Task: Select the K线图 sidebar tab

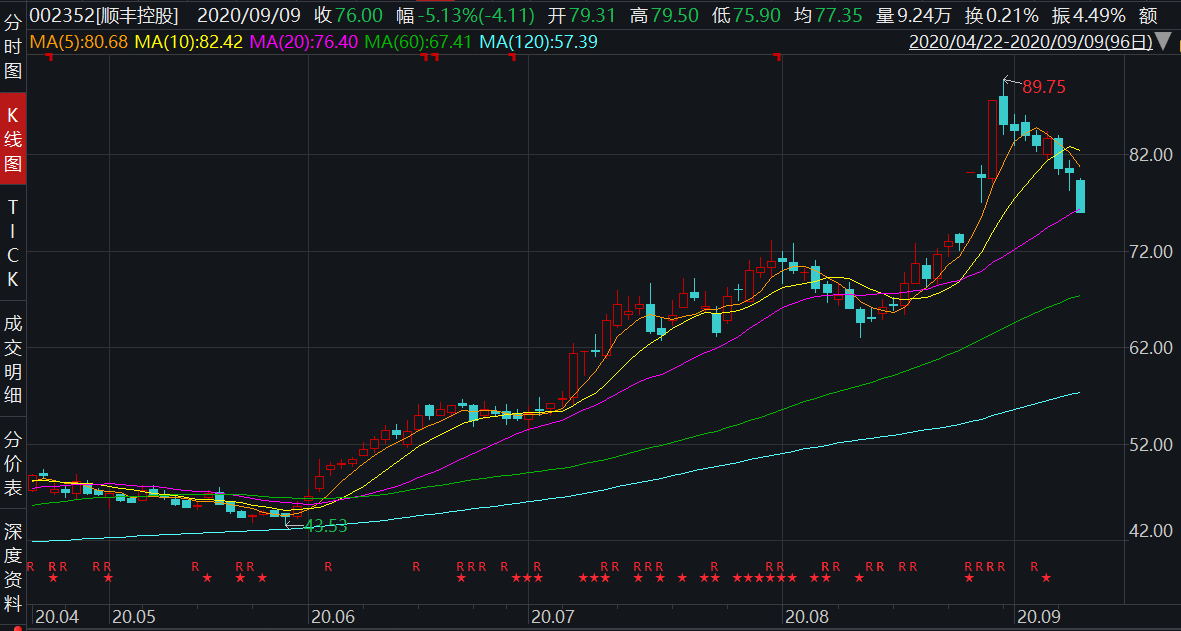Action: pos(13,139)
